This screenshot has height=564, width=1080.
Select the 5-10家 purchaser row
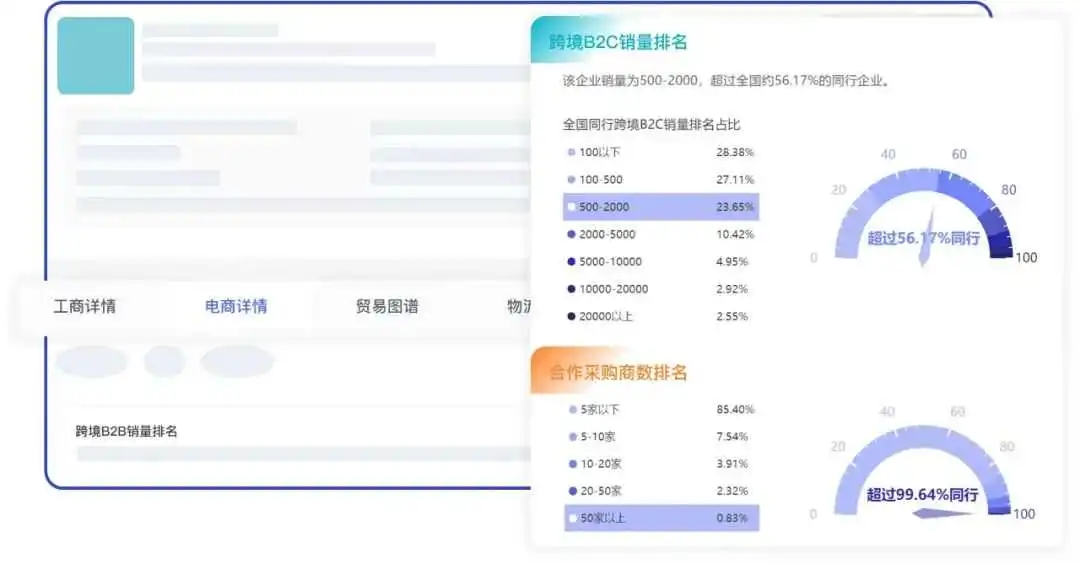pos(661,437)
